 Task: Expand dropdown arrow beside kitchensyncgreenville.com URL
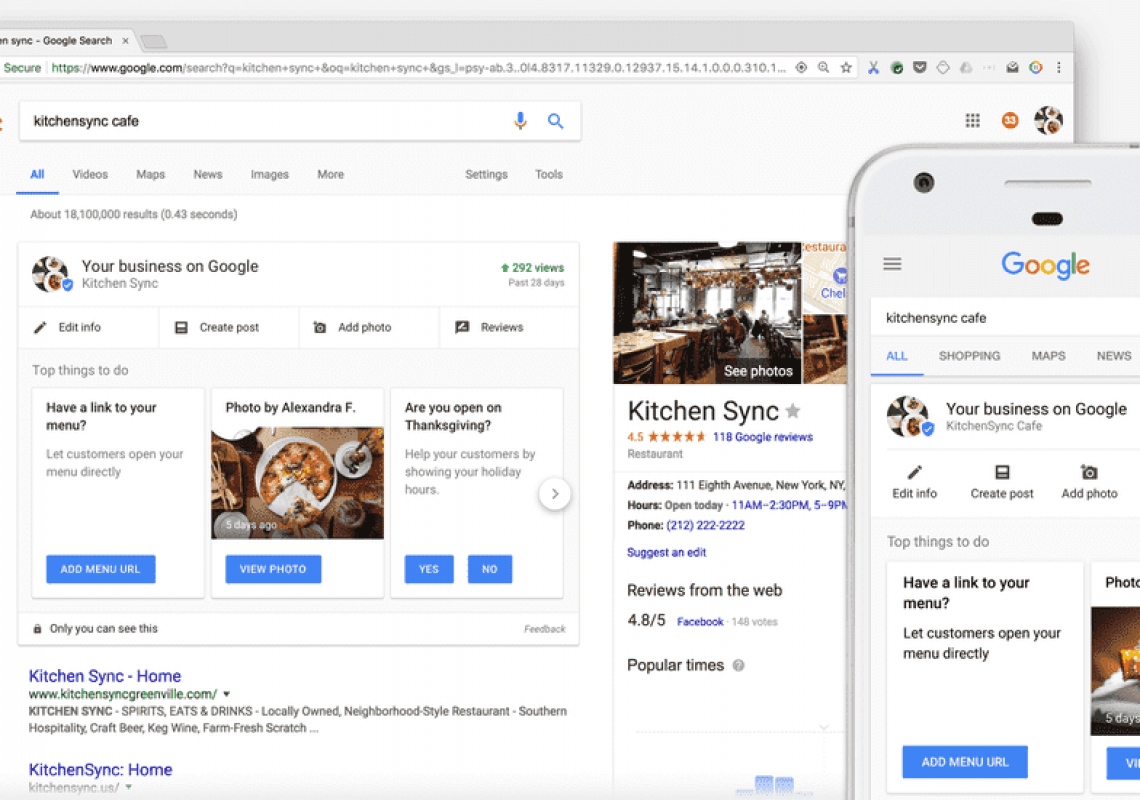coord(226,694)
